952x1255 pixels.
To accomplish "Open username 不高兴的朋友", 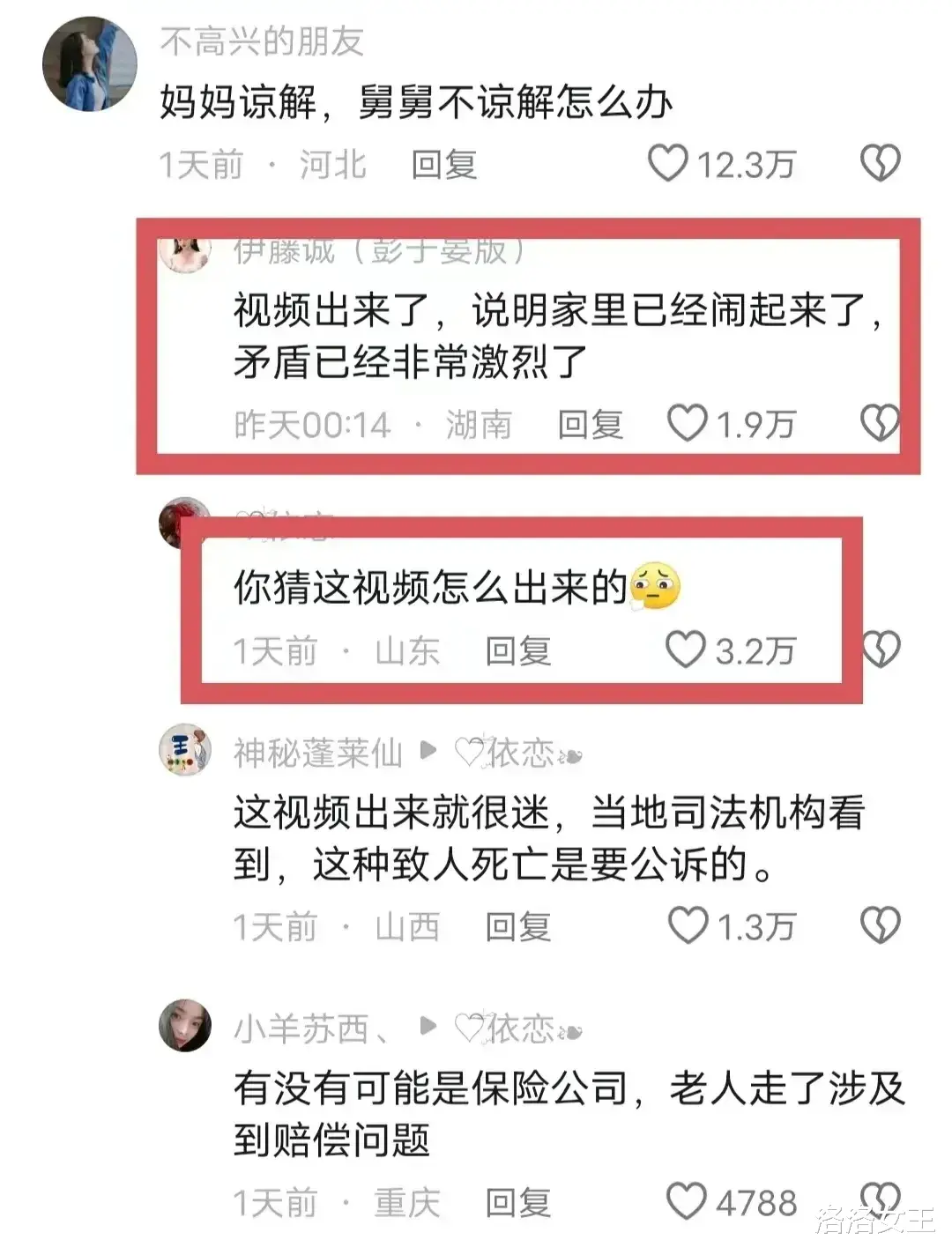I will tap(262, 41).
